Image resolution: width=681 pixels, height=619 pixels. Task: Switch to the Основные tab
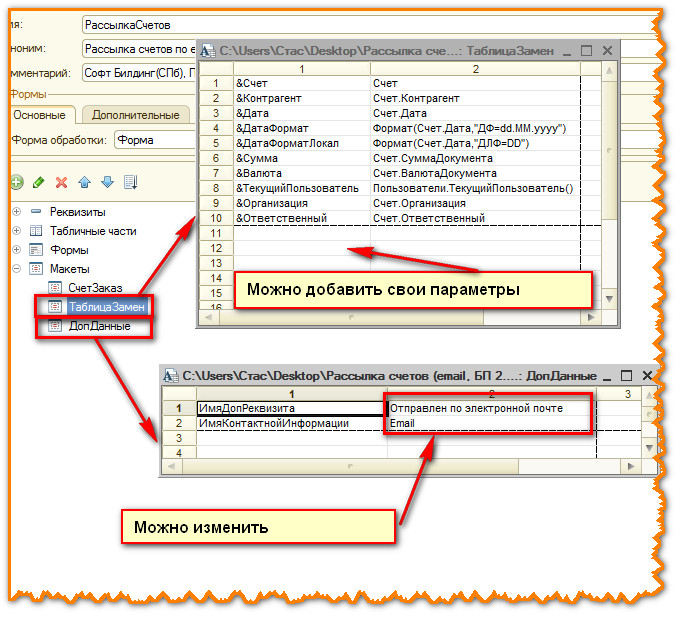tap(40, 116)
